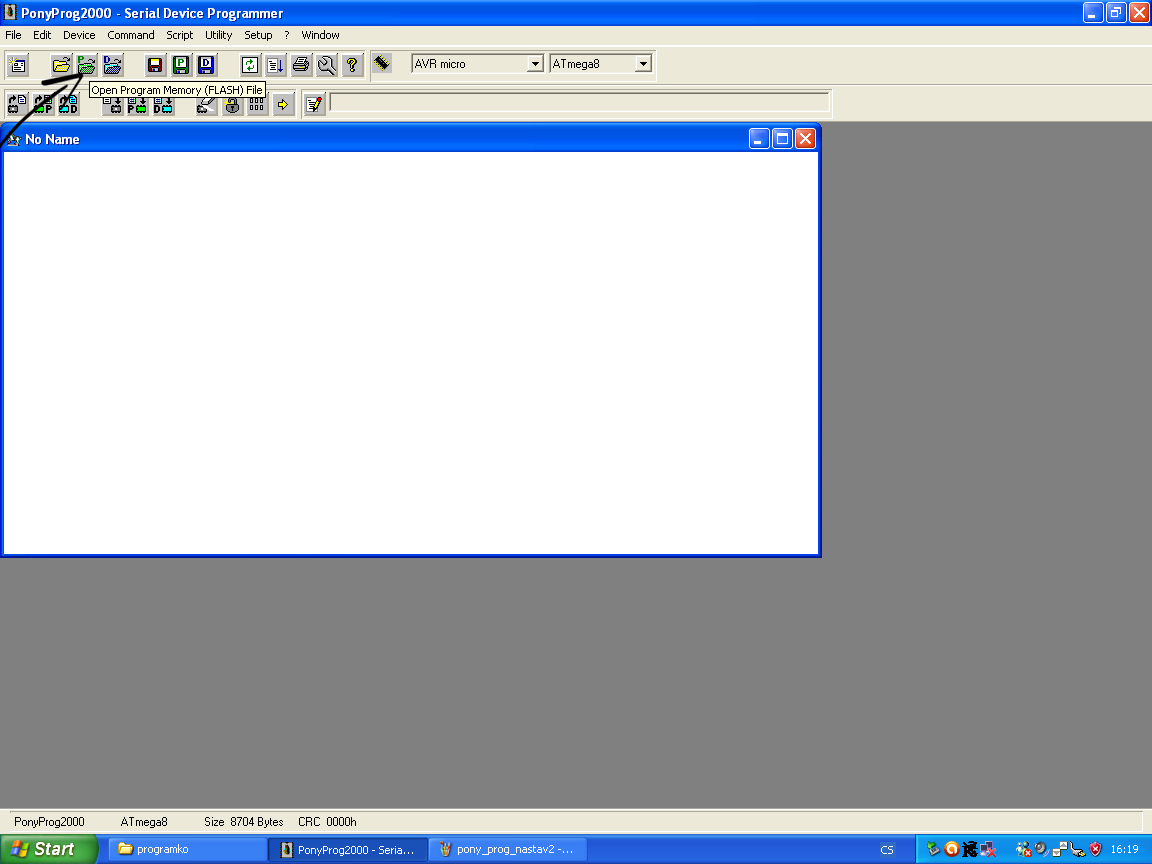Image resolution: width=1152 pixels, height=864 pixels.
Task: Click the speaker volume tray icon
Action: [x=1040, y=849]
